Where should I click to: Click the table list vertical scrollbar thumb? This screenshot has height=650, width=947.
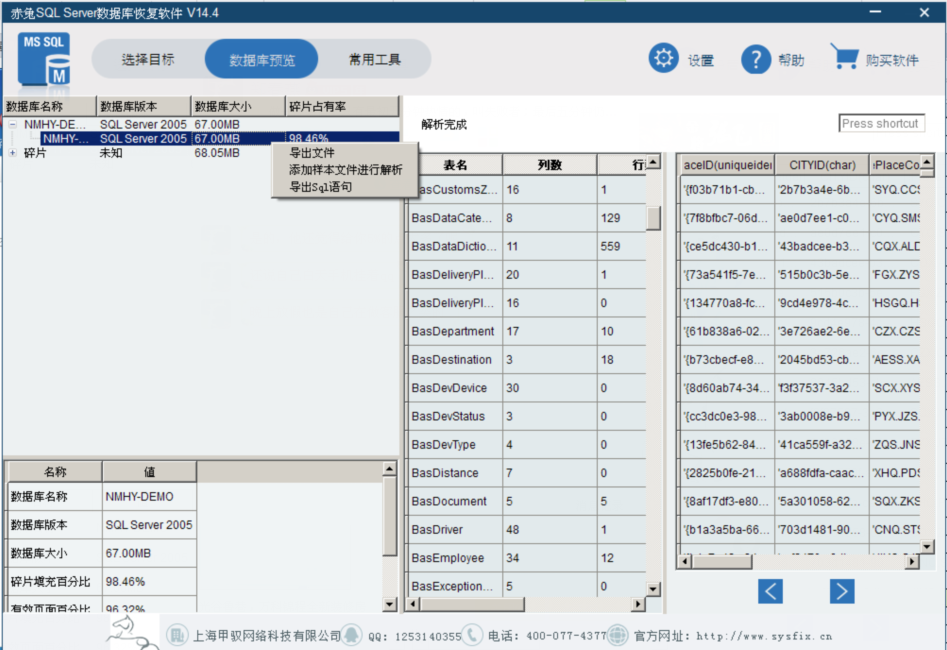653,217
